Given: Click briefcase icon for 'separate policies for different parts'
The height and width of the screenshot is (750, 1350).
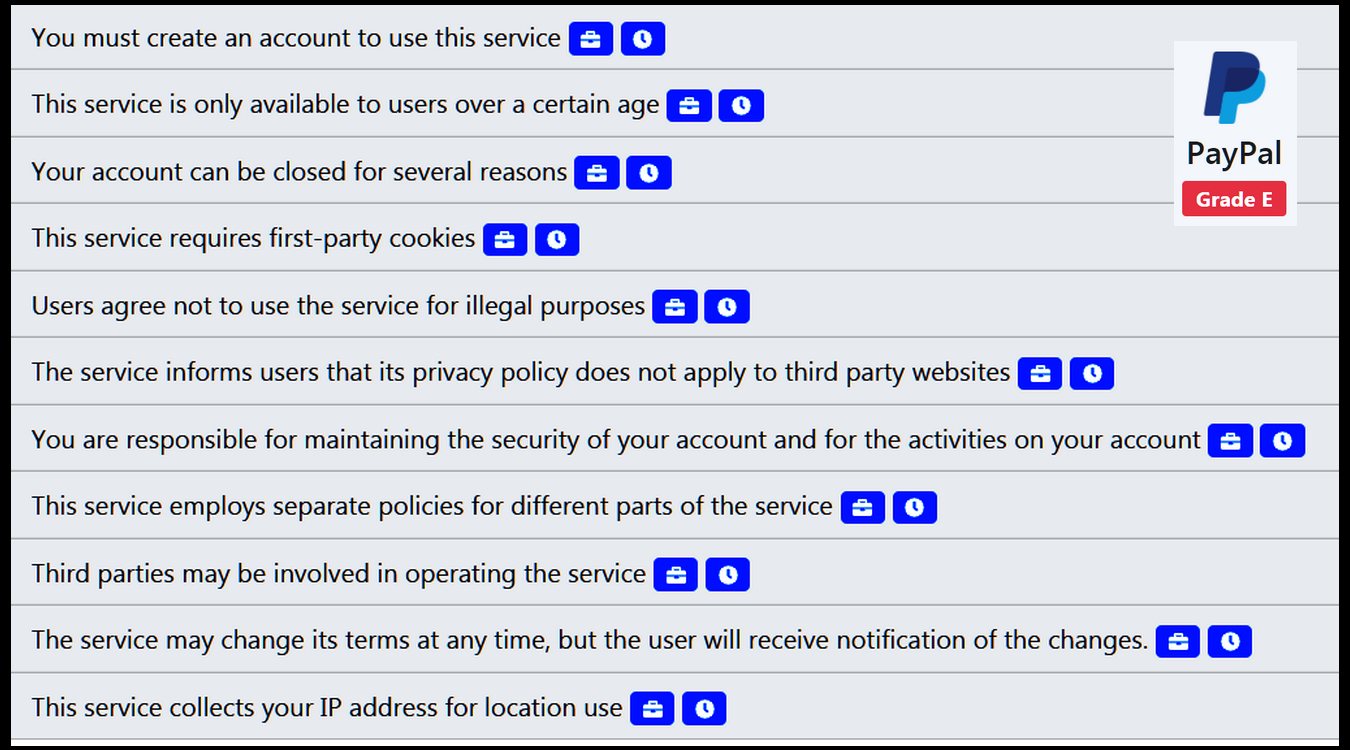Looking at the screenshot, I should pyautogui.click(x=863, y=507).
